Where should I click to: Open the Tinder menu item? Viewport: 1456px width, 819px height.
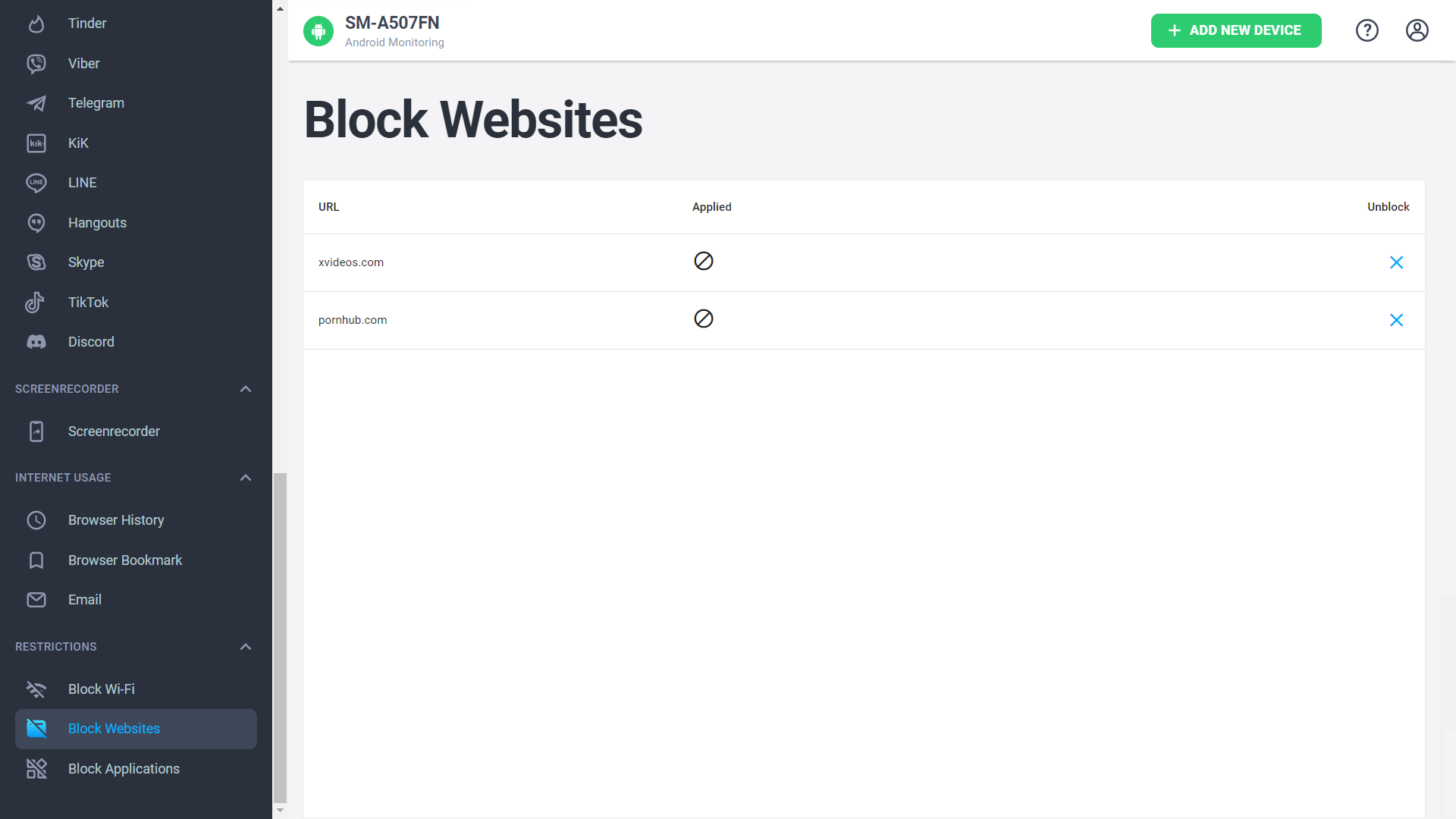tap(136, 24)
